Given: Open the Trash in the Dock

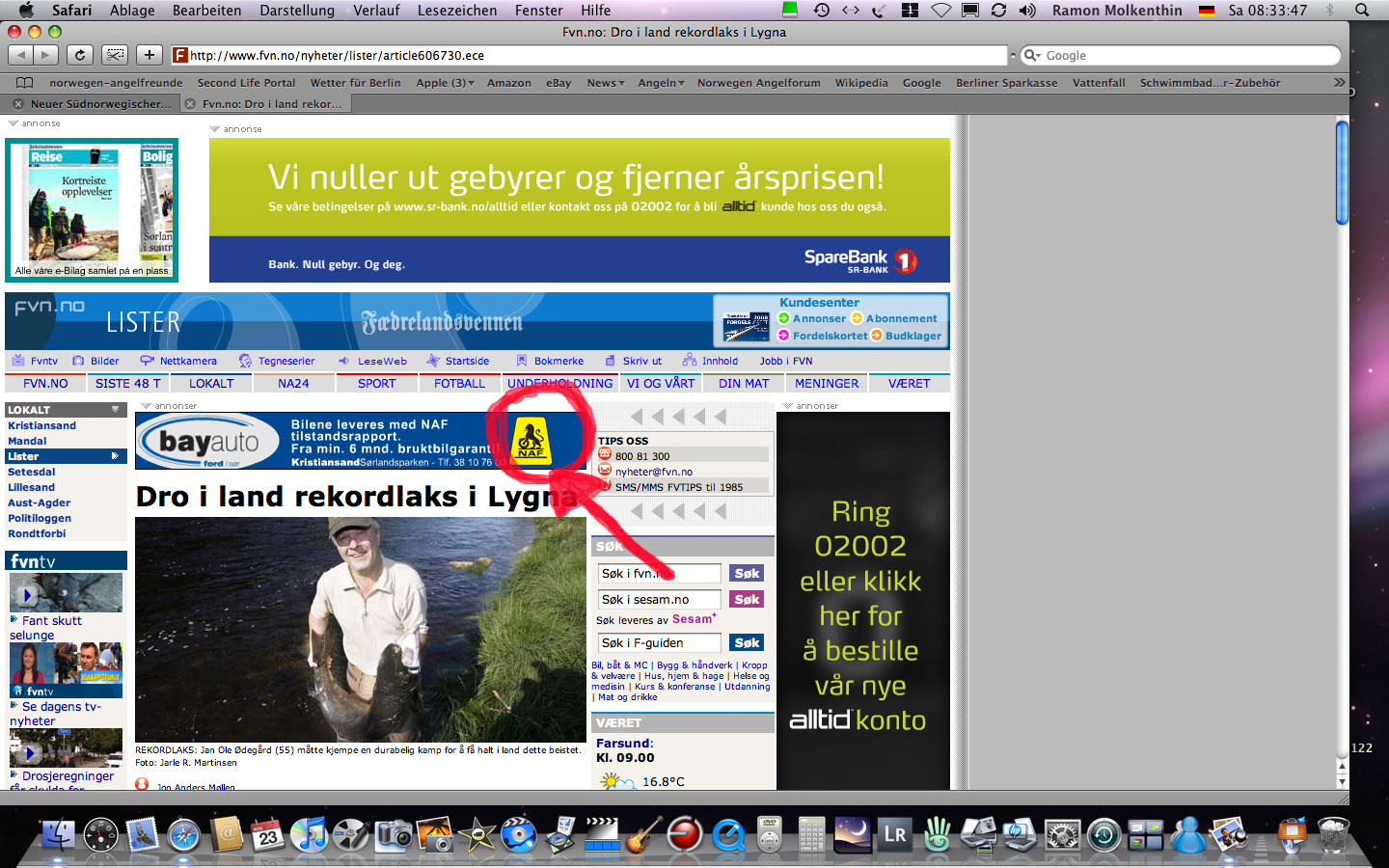Looking at the screenshot, I should coord(1333,834).
